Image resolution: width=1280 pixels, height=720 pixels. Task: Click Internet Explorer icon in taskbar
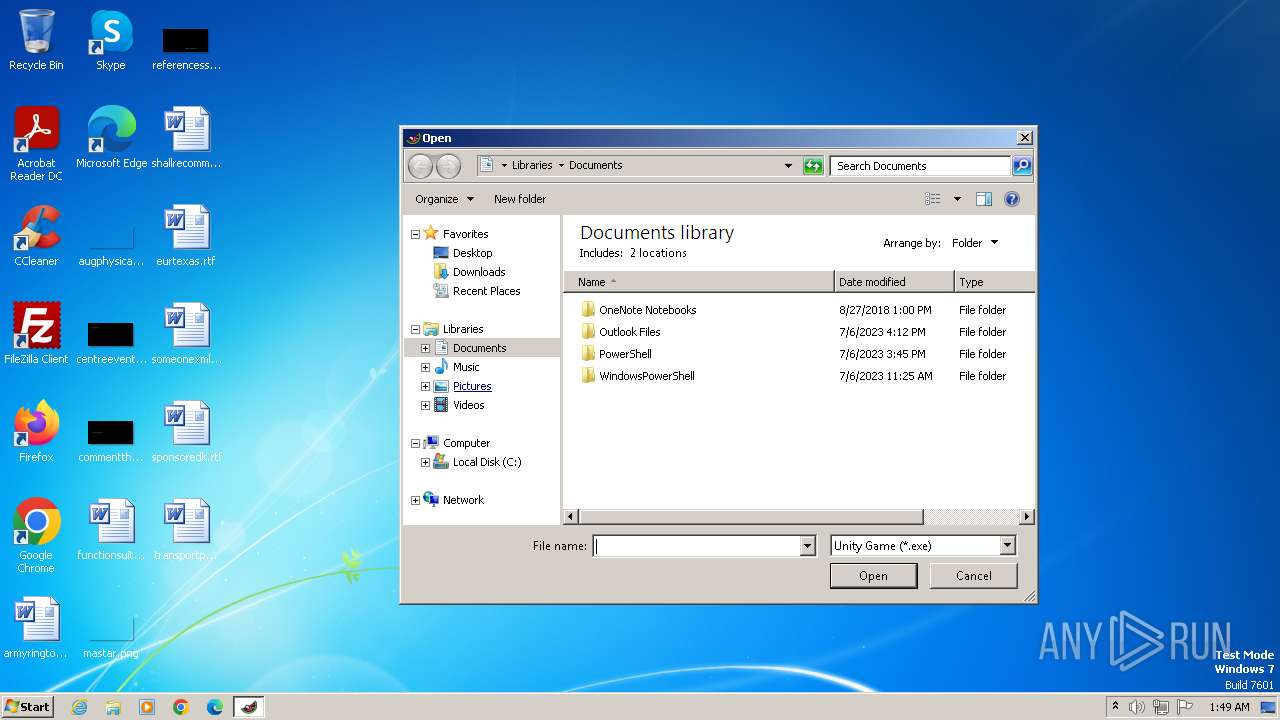point(80,707)
